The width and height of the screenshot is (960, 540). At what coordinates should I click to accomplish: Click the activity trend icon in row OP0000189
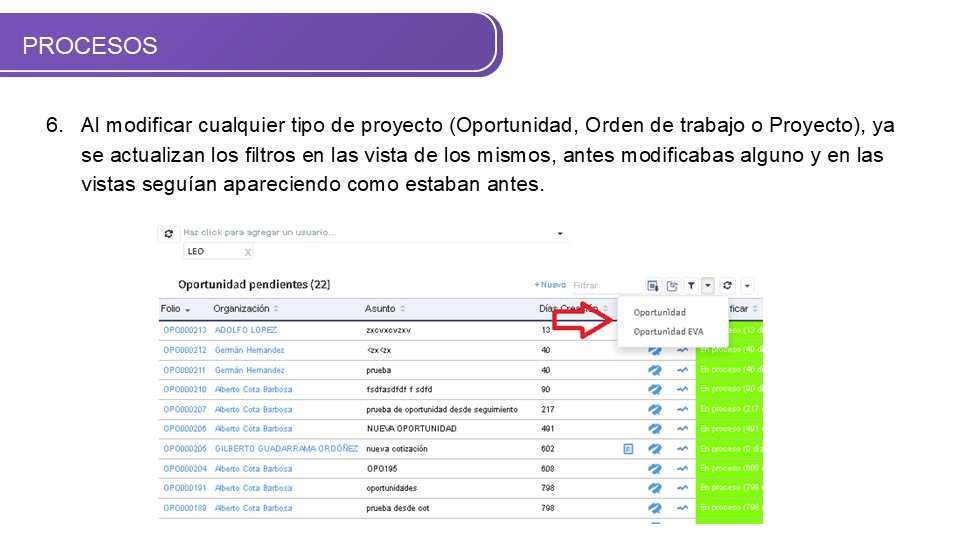click(x=682, y=508)
